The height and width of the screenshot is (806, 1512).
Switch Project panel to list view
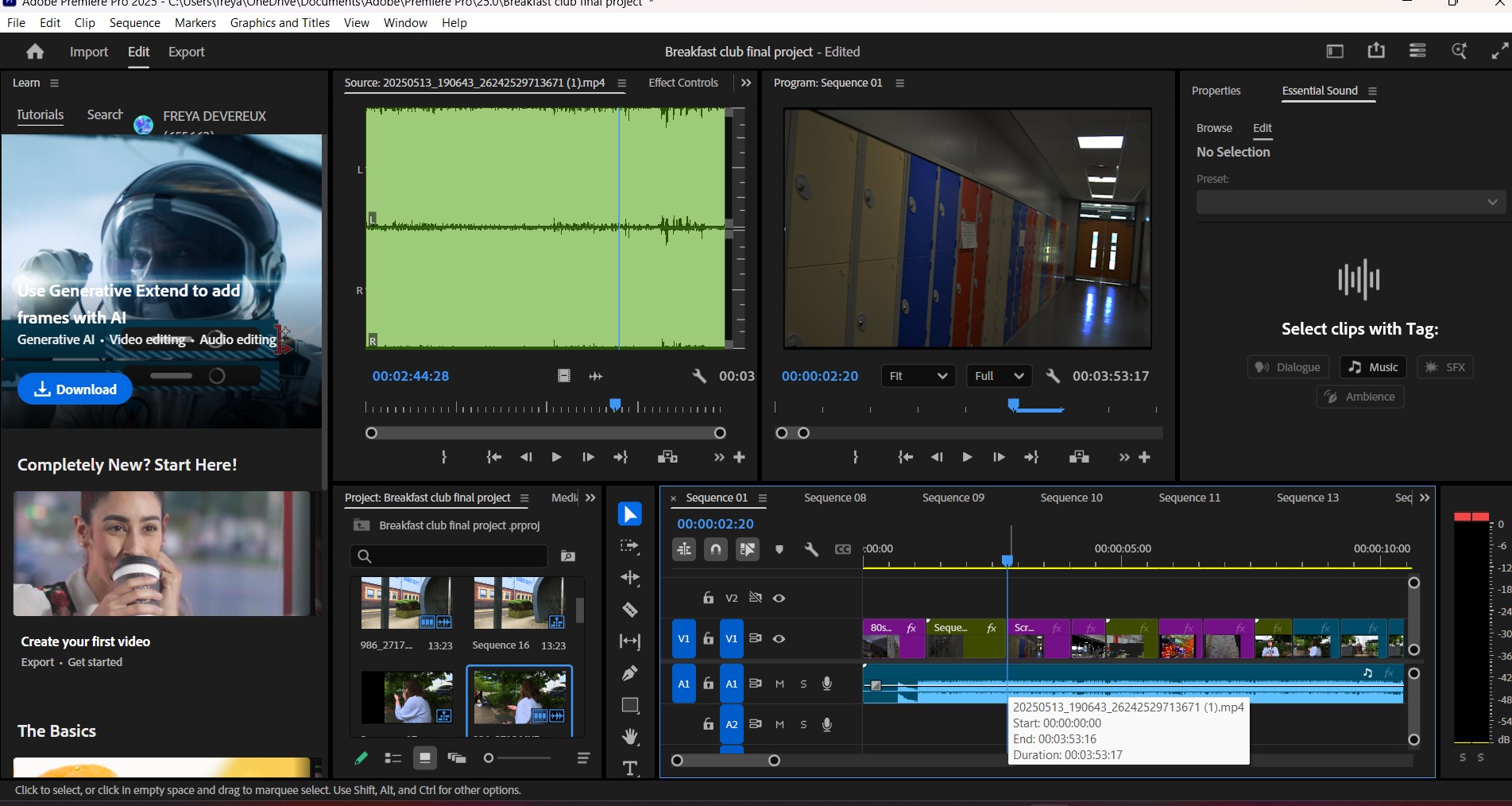pyautogui.click(x=393, y=758)
